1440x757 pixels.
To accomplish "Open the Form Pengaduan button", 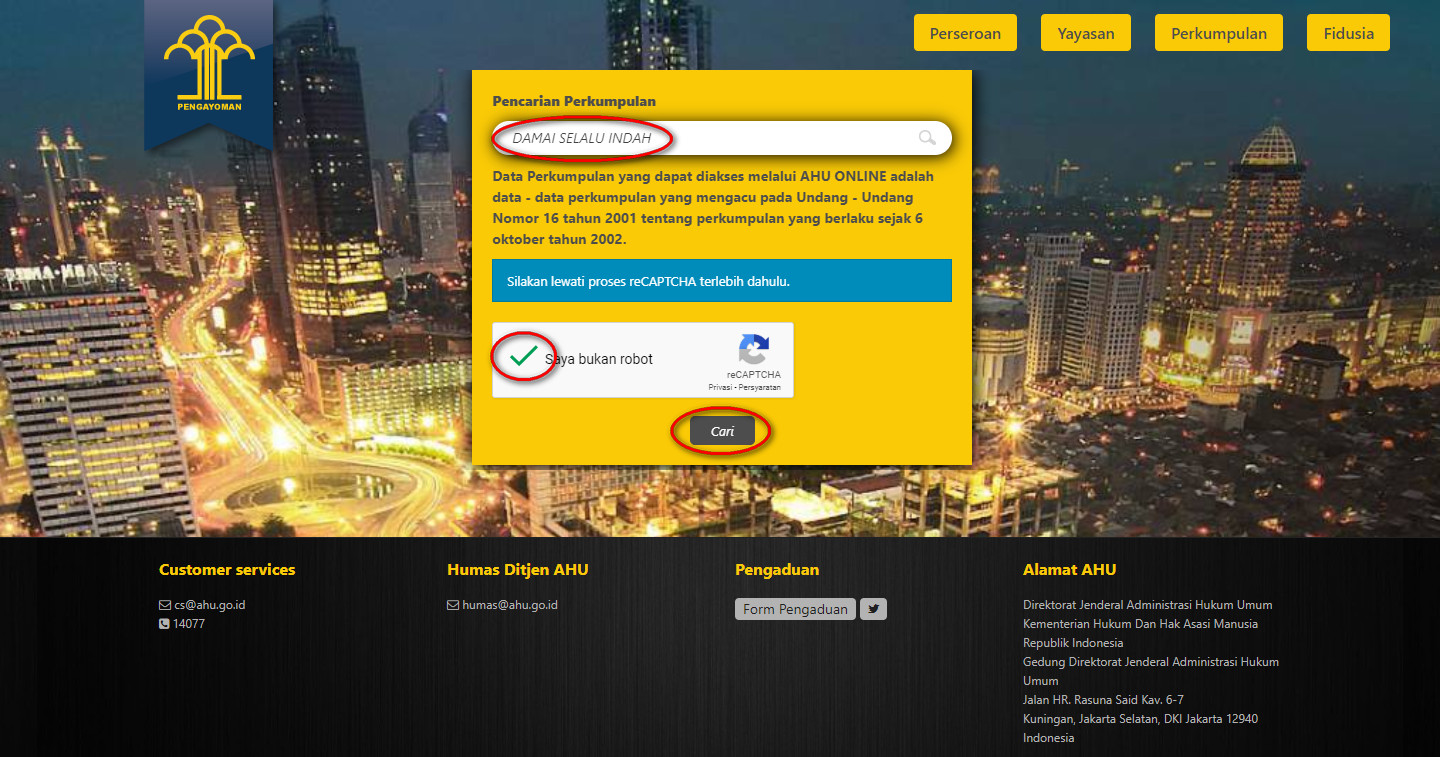I will [x=795, y=609].
